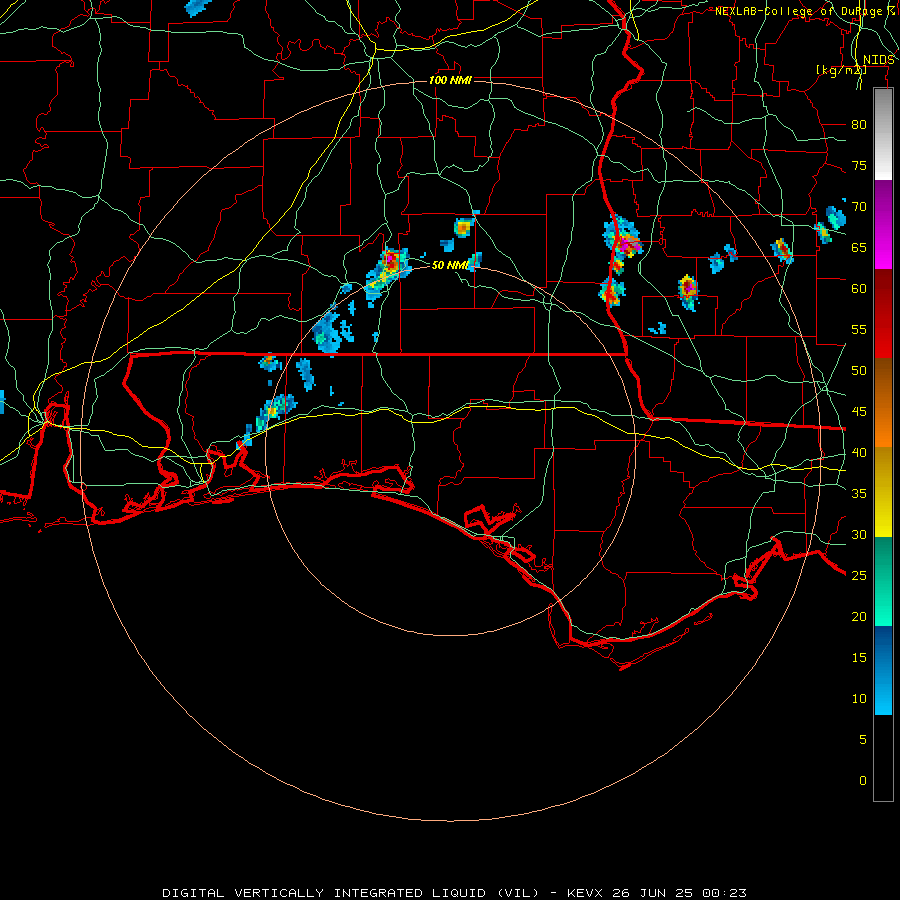
Task: Click the NIDS label above the color scale
Action: pyautogui.click(x=879, y=60)
